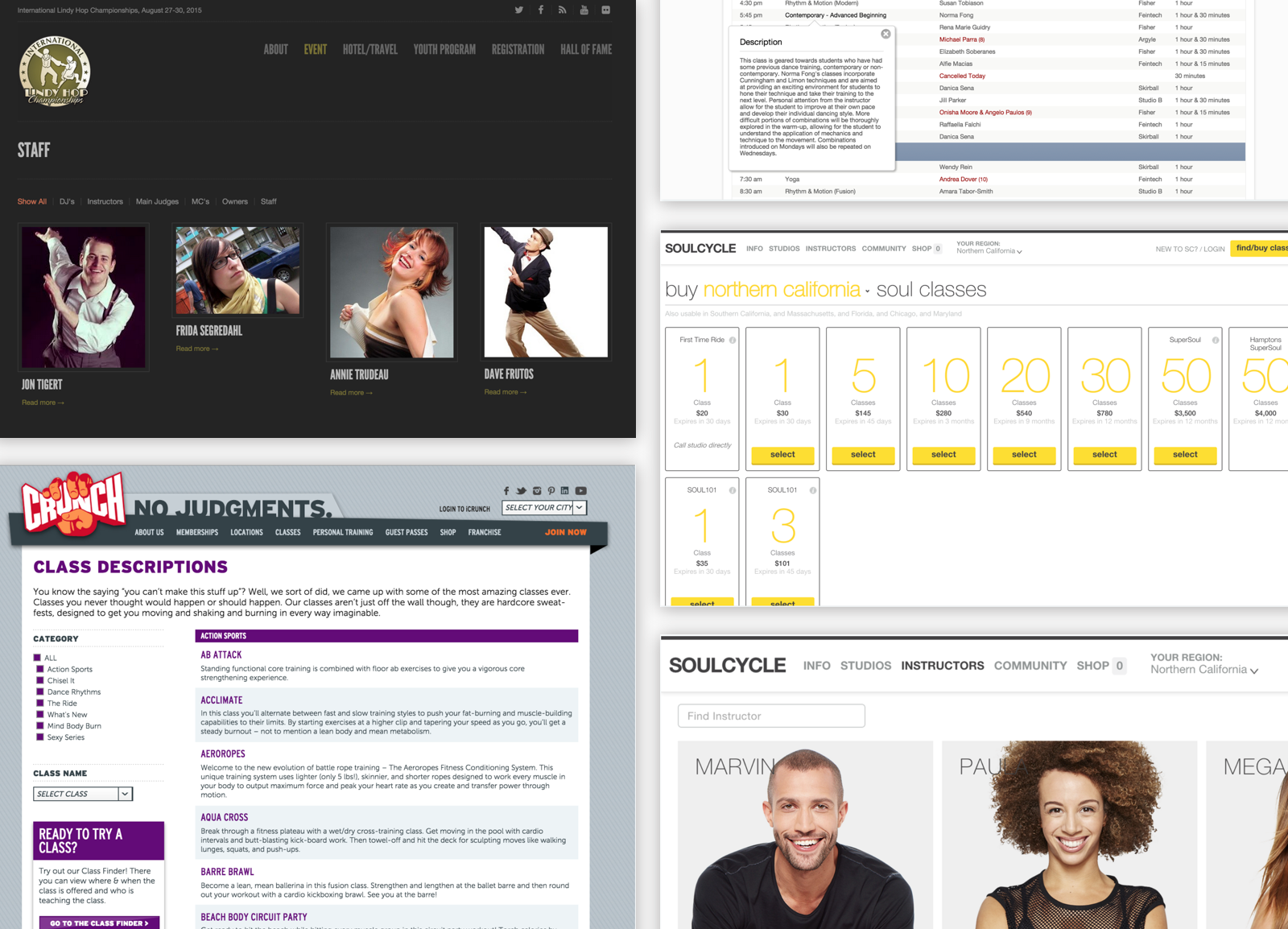
Task: Filter staff by Main Judges
Action: [x=157, y=201]
